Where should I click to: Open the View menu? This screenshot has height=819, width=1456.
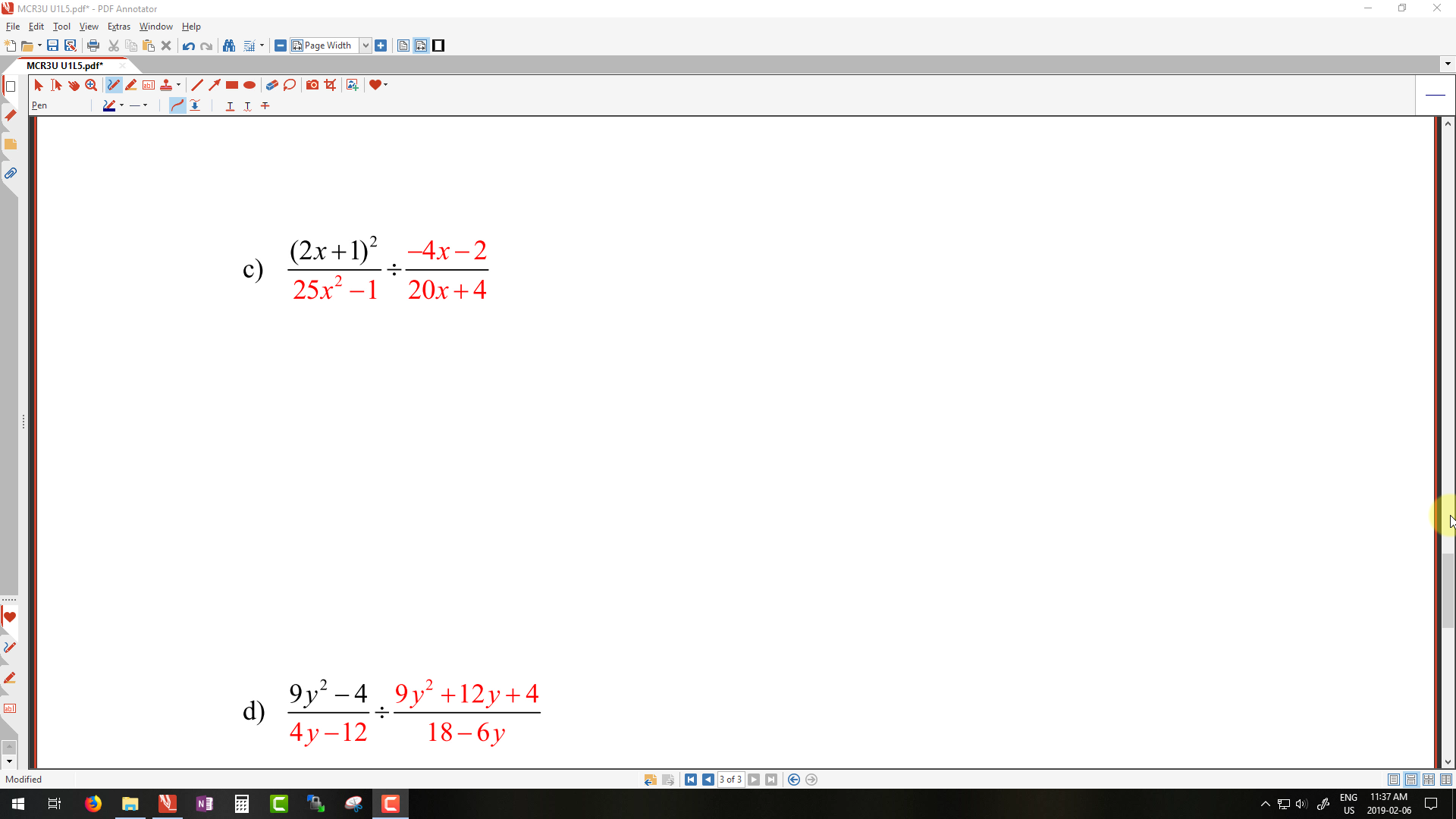coord(89,26)
